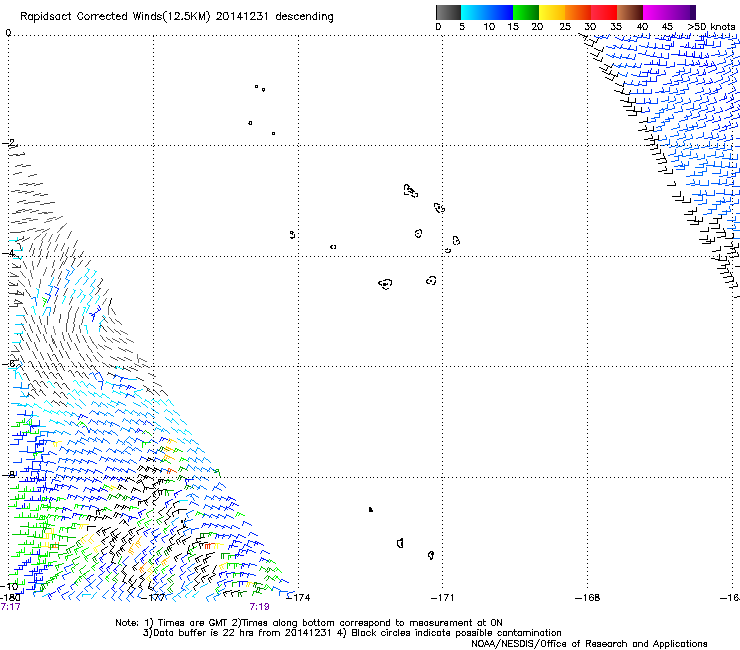Click the '>50 knots' legend label
The width and height of the screenshot is (740, 650).
(x=711, y=26)
